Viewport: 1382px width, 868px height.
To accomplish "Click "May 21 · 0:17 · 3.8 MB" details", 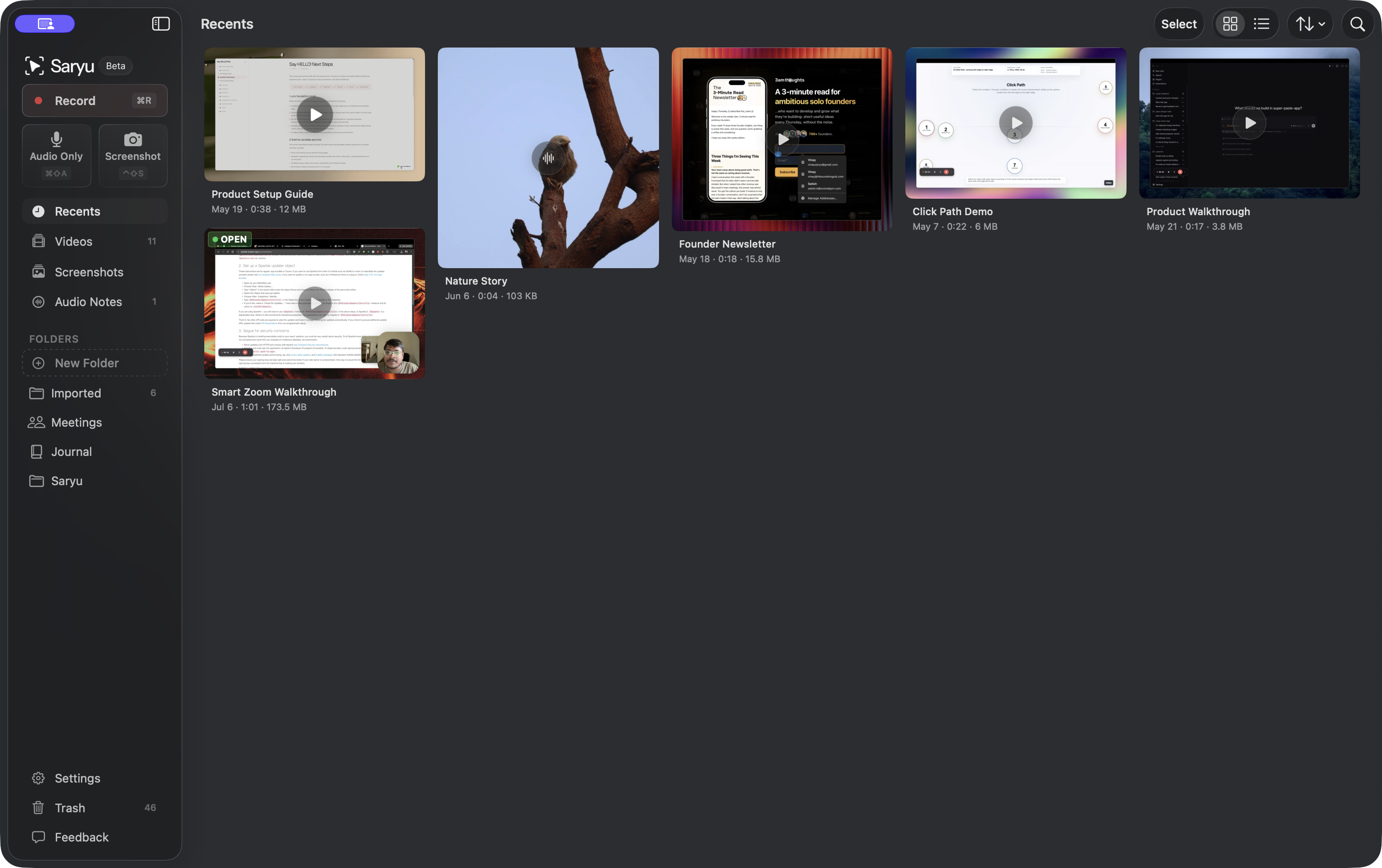I will tap(1194, 227).
